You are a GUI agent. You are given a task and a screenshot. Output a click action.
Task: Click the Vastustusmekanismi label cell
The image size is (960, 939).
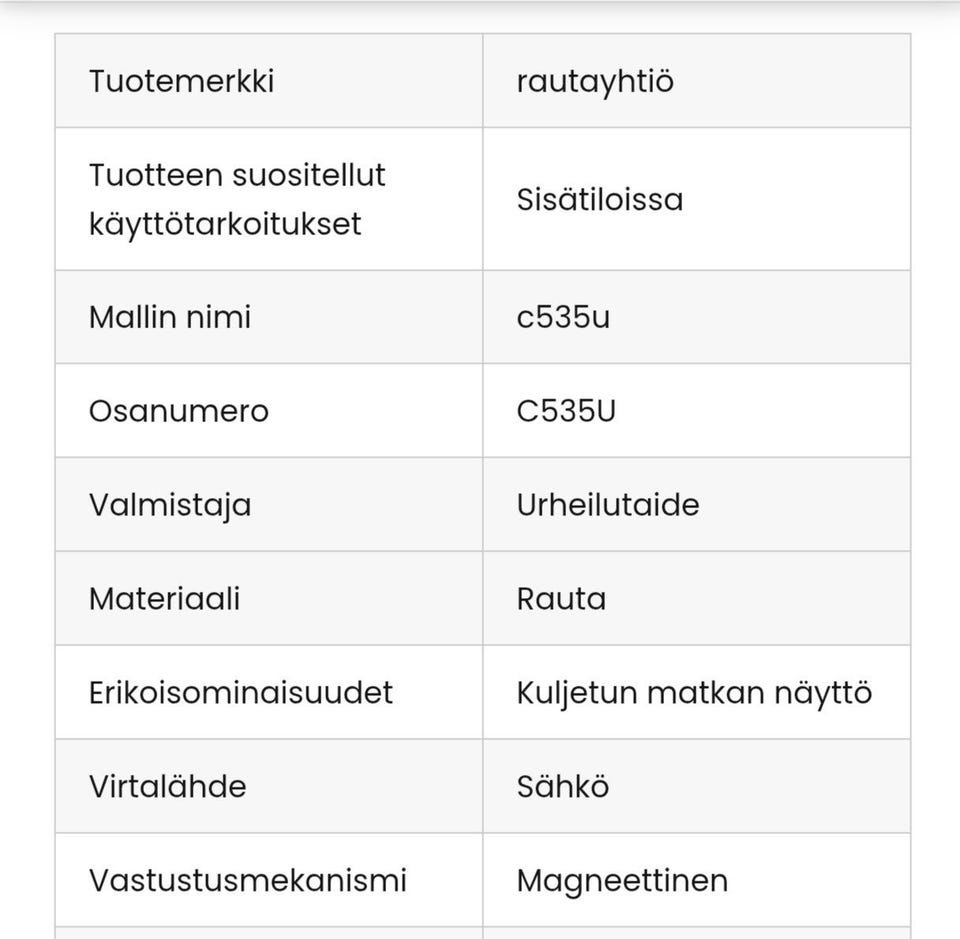pos(248,881)
